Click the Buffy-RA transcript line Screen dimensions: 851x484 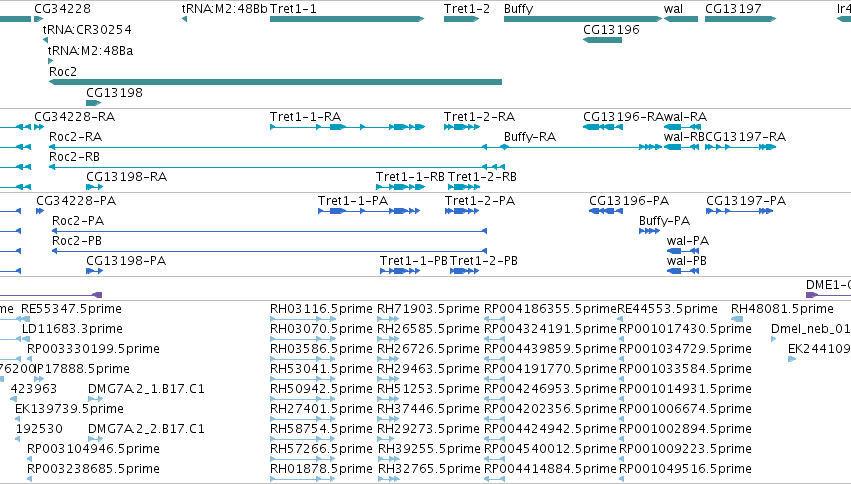581,147
